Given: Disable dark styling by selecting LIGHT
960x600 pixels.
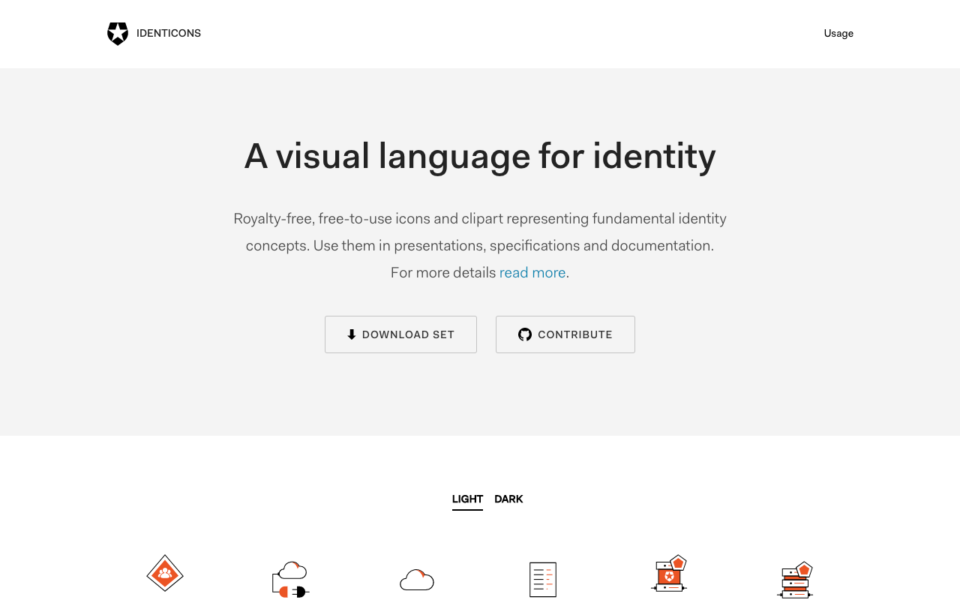Looking at the screenshot, I should click(x=467, y=499).
